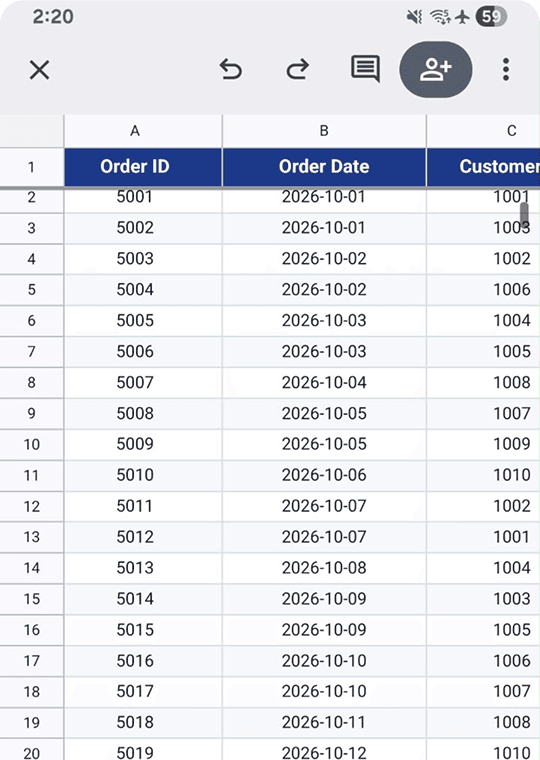The image size is (540, 760).
Task: Select customer 1006 in order 5016's row
Action: 483,661
